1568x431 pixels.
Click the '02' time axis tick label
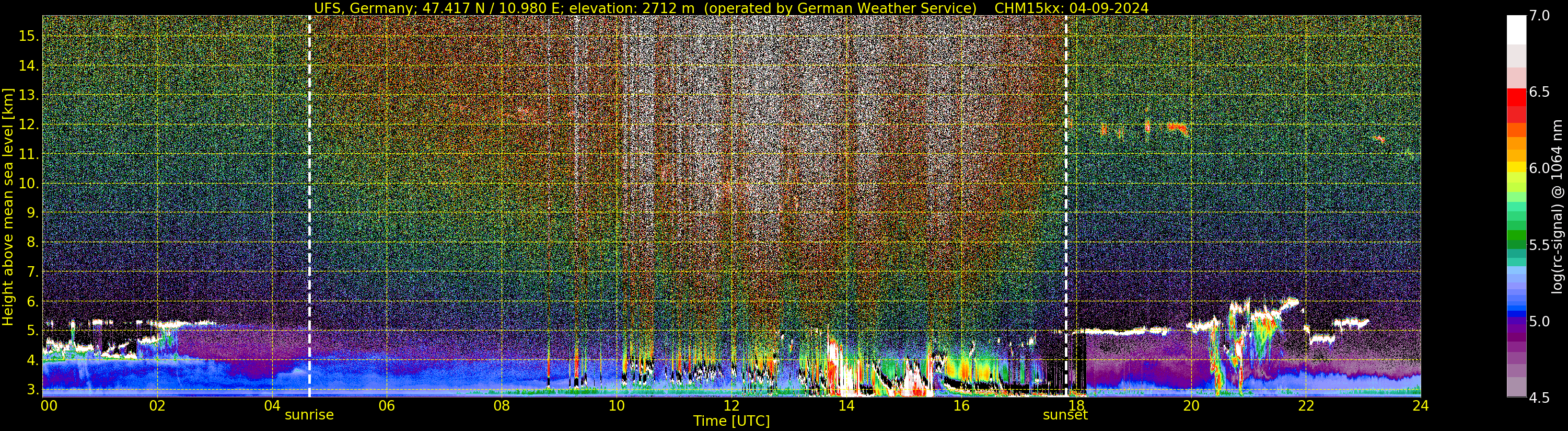(158, 406)
